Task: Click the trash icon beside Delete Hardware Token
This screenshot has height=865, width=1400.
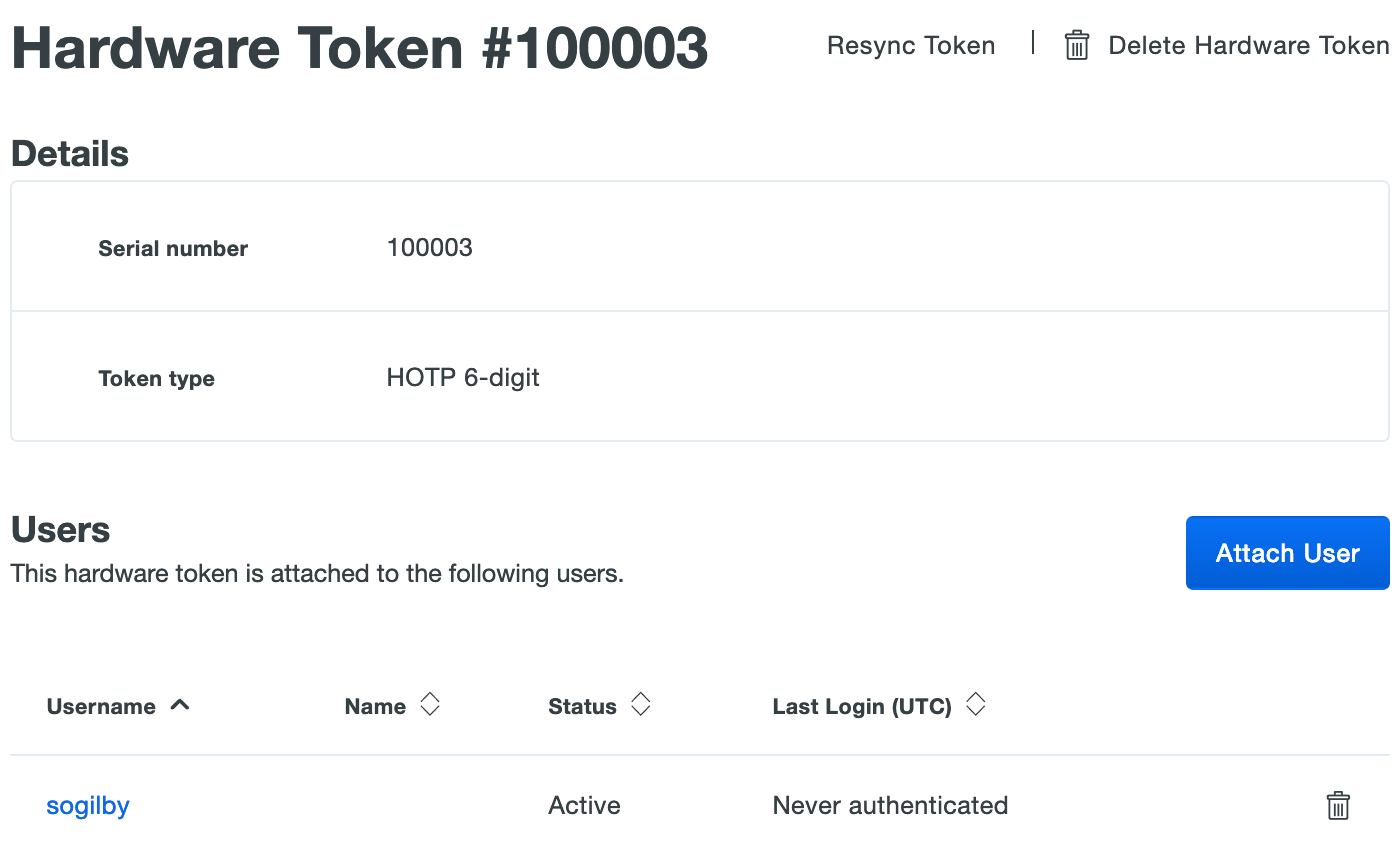Action: coord(1076,45)
